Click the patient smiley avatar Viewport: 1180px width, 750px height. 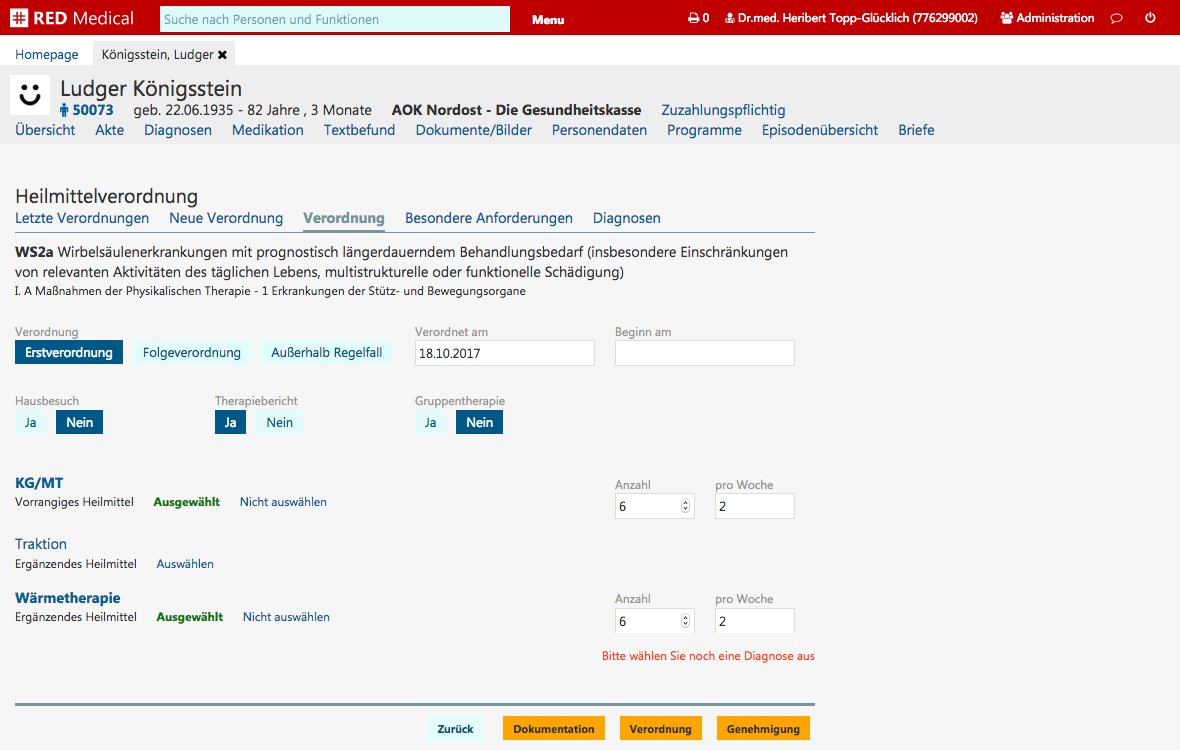pos(30,95)
